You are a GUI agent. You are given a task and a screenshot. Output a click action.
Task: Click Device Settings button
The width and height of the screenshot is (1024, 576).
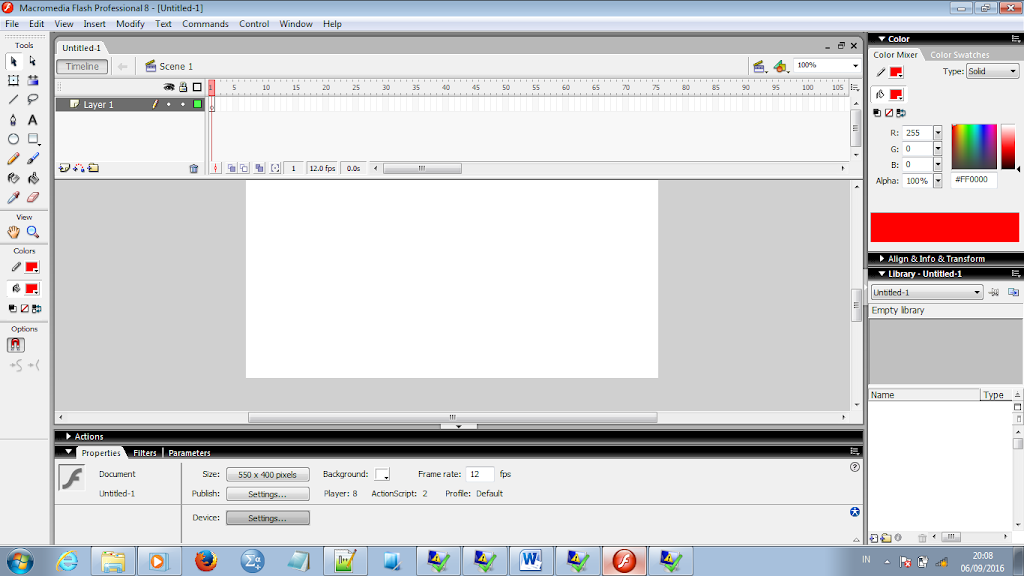point(268,518)
